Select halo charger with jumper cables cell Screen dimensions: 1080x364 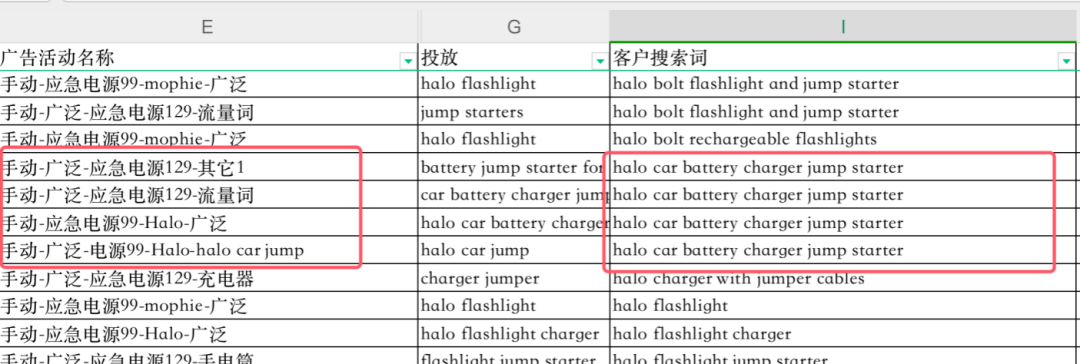844,279
